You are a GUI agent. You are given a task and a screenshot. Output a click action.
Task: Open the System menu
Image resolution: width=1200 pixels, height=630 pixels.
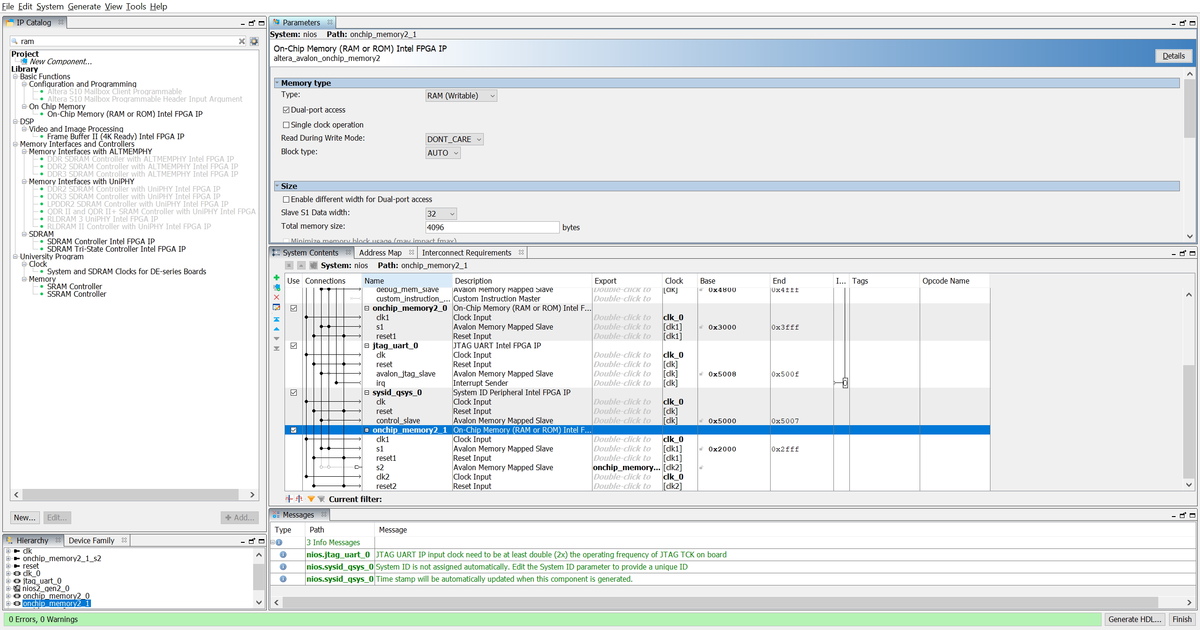tap(50, 6)
